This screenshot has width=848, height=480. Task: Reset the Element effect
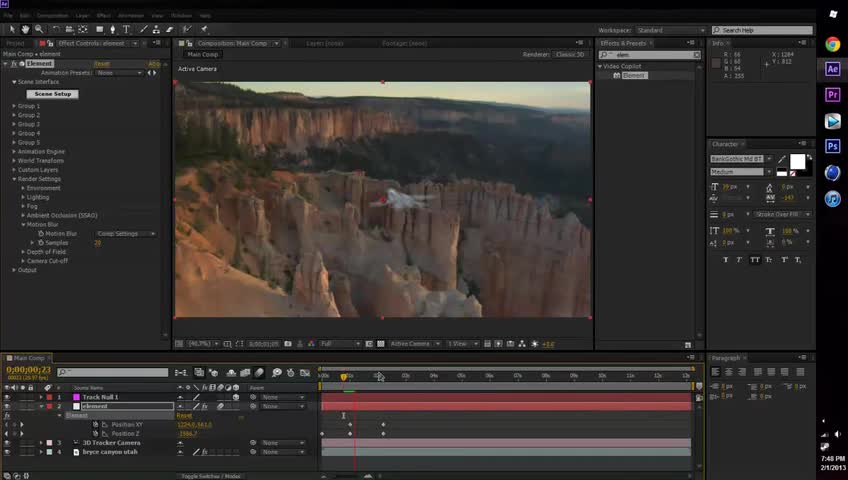tap(102, 63)
